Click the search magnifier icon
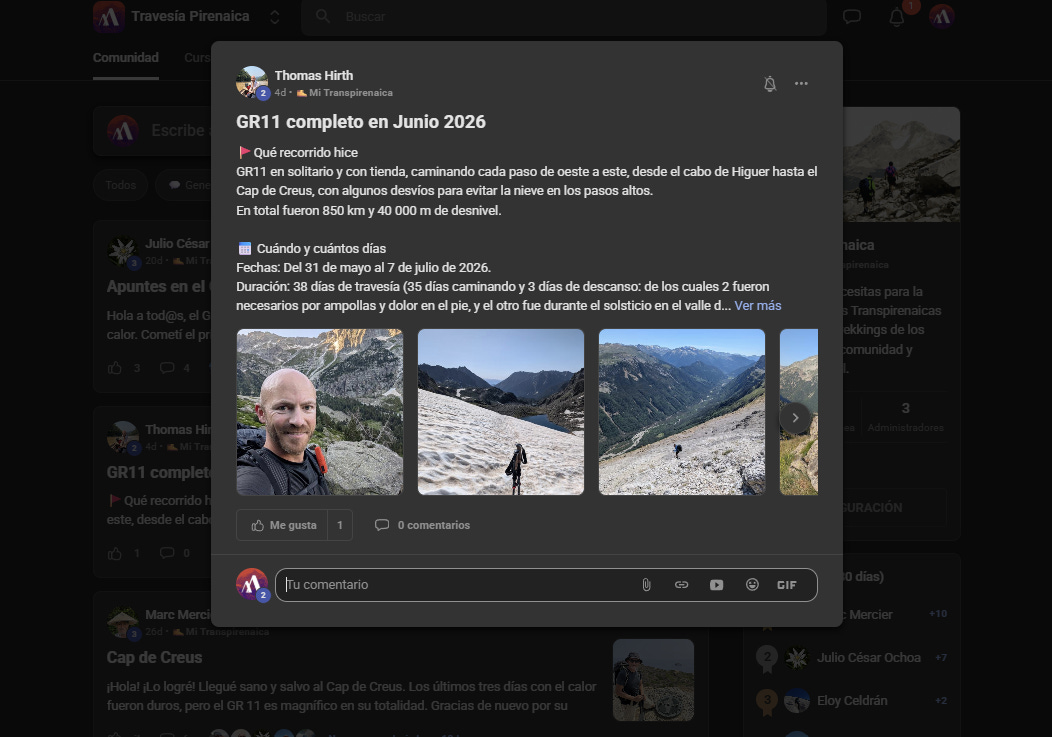1052x737 pixels. [323, 16]
